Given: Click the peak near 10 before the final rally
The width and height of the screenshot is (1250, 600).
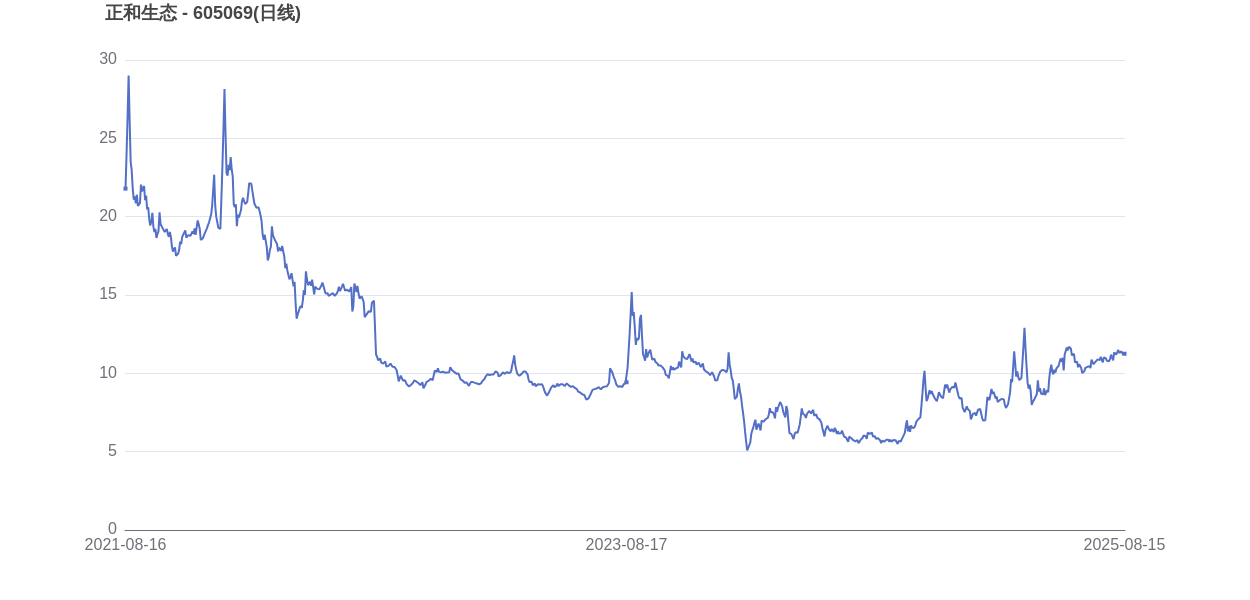Looking at the screenshot, I should (924, 372).
